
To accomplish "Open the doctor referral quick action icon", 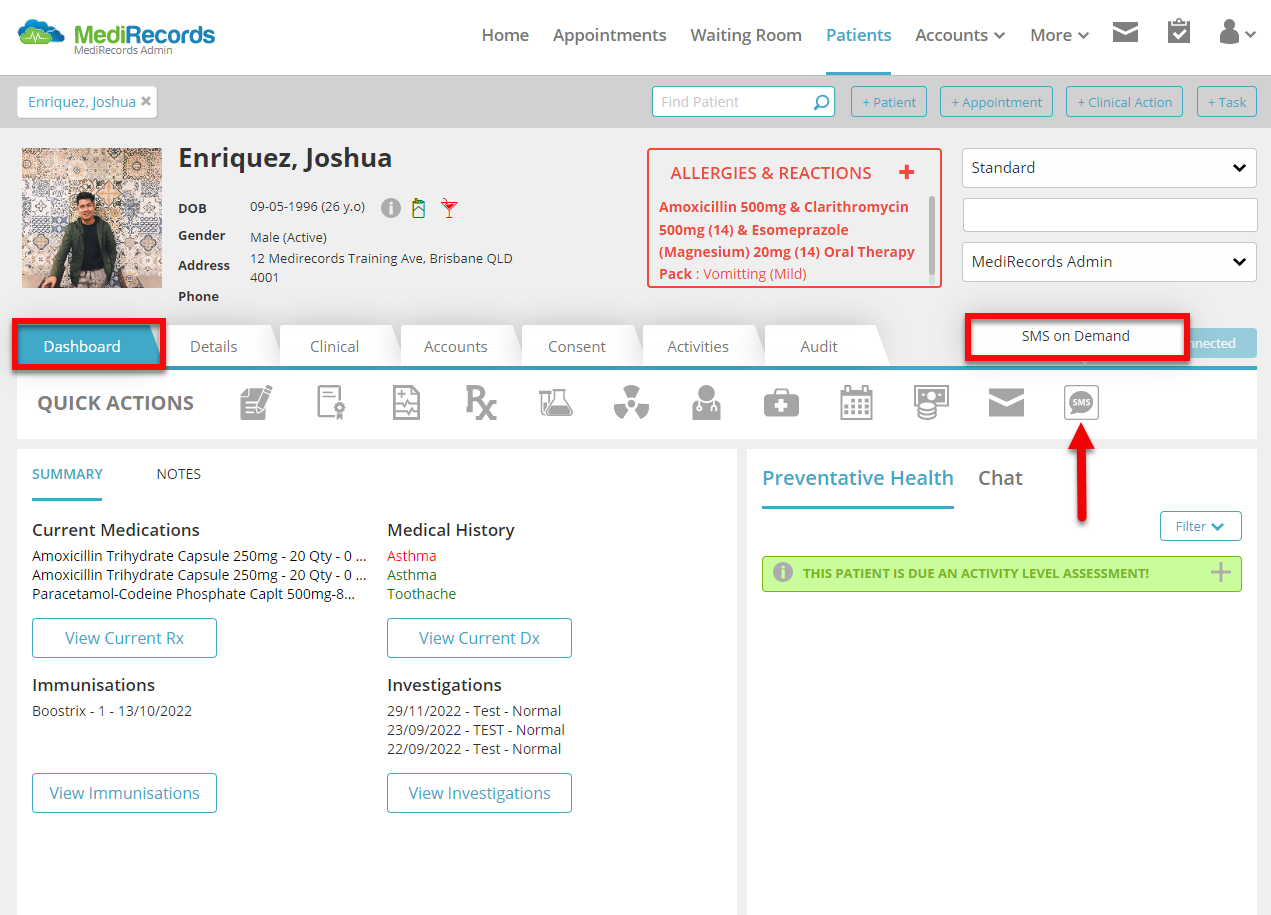I will point(706,403).
